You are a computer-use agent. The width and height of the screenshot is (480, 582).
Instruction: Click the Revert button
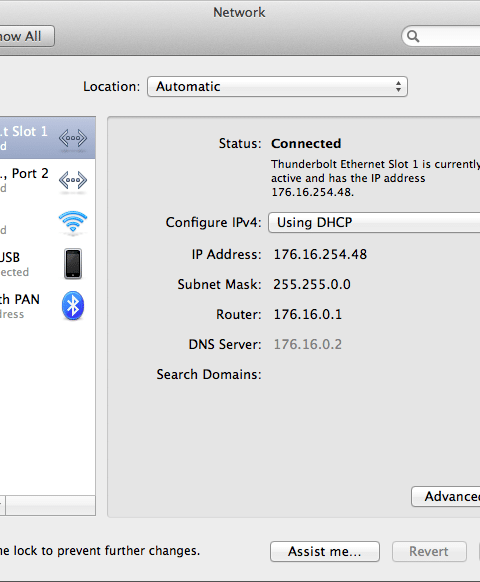coord(429,551)
